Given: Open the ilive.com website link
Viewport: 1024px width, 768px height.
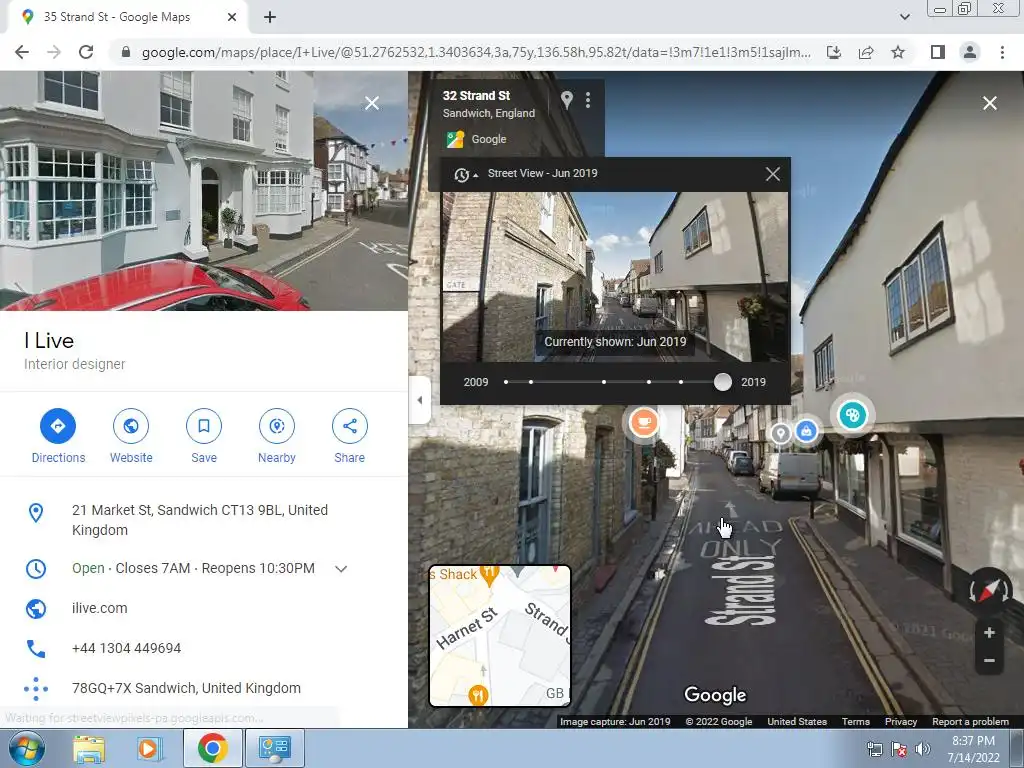Looking at the screenshot, I should tap(99, 608).
